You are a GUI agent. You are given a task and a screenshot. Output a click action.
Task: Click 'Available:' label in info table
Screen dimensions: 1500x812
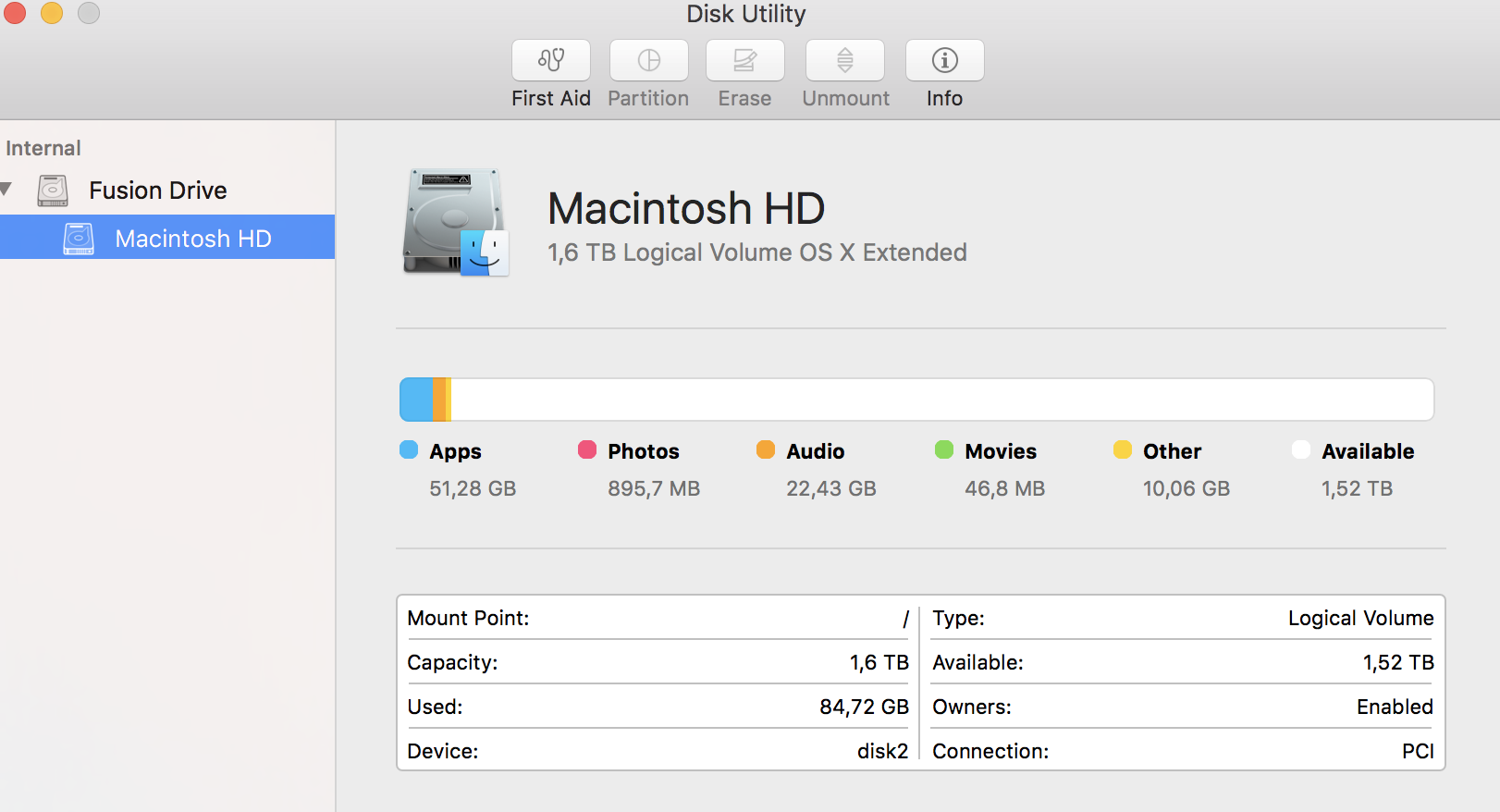[977, 662]
